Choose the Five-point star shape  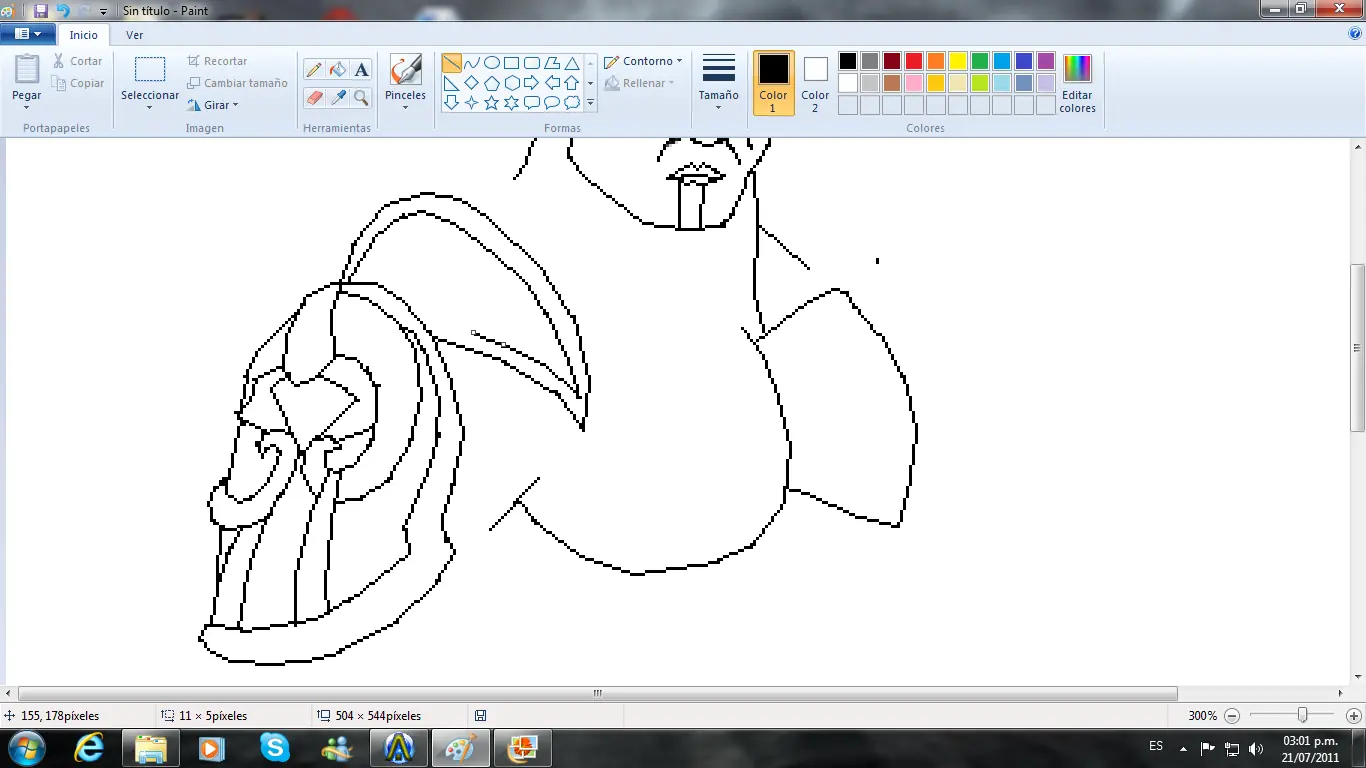(x=492, y=102)
